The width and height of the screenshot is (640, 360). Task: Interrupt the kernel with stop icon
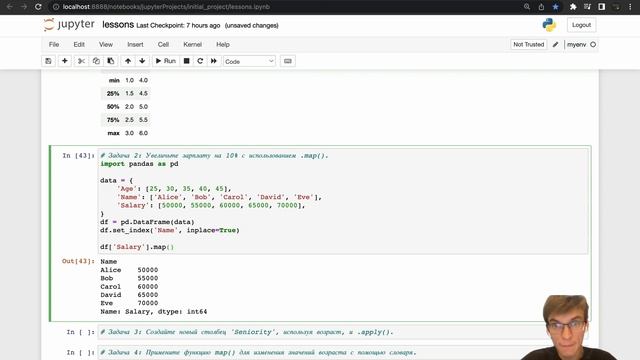187,61
